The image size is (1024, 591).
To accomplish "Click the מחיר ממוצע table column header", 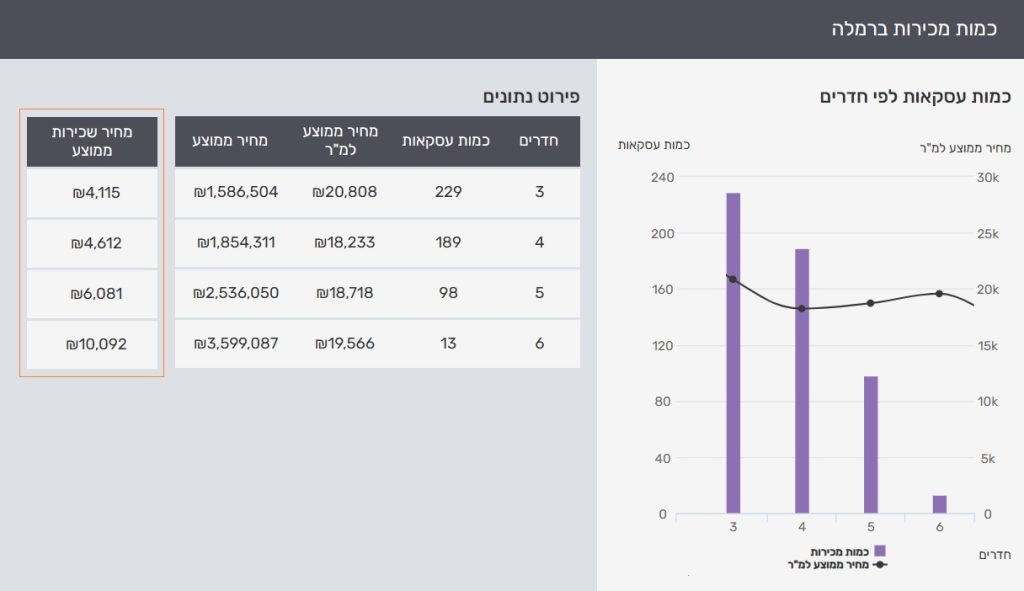I will pos(236,141).
